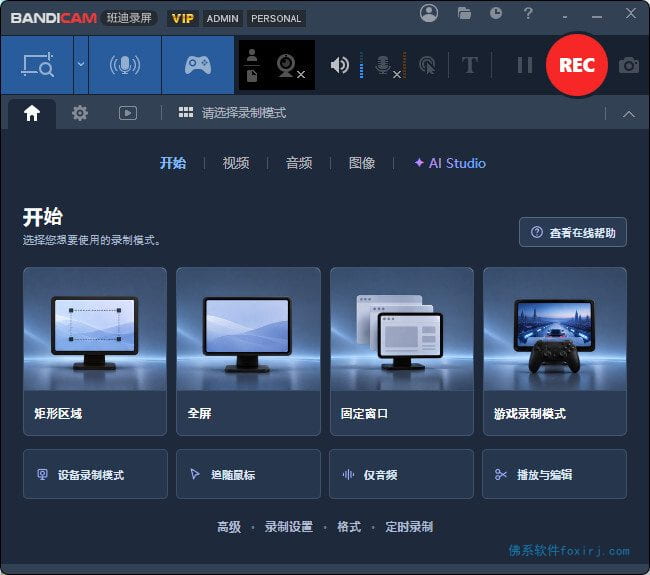Open AI Studio tab
The width and height of the screenshot is (650, 575).
coord(450,163)
